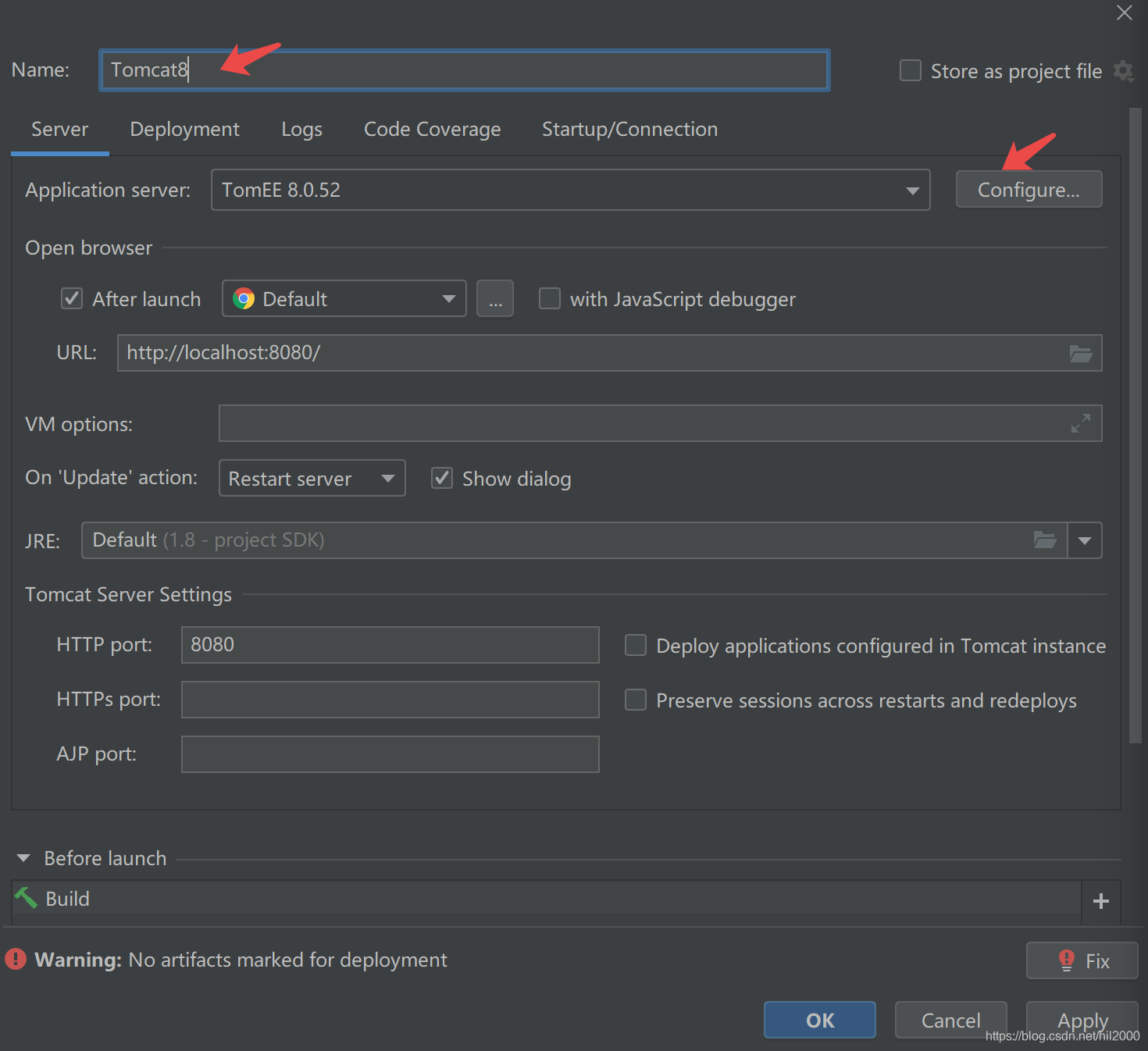Browse for a JRE with the folder icon

click(1045, 540)
